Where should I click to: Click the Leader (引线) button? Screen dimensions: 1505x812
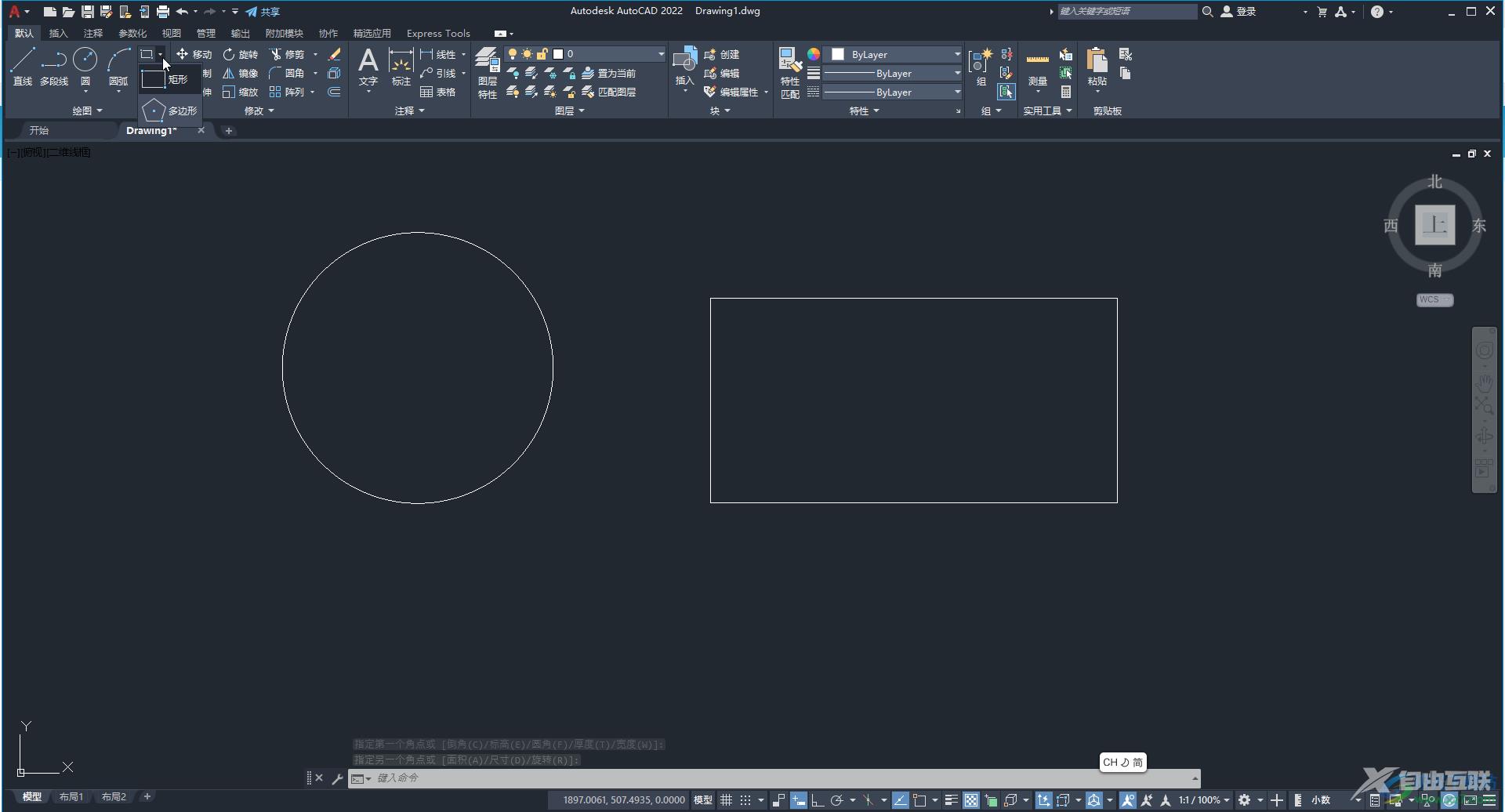click(x=438, y=73)
